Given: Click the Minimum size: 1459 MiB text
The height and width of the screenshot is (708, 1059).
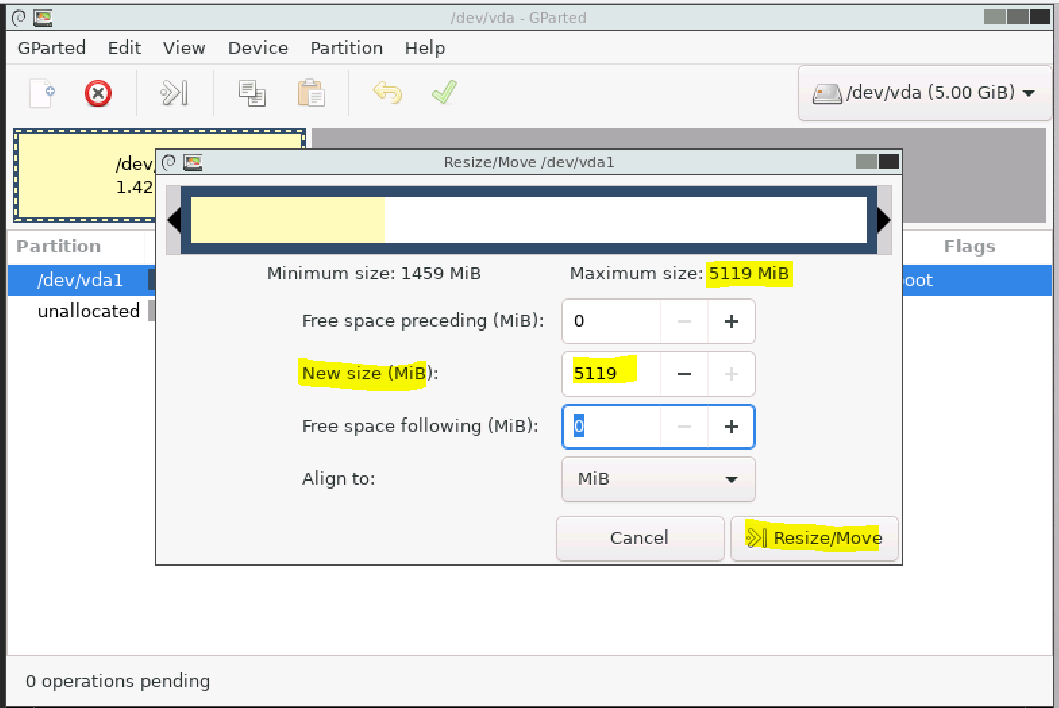Looking at the screenshot, I should [373, 273].
